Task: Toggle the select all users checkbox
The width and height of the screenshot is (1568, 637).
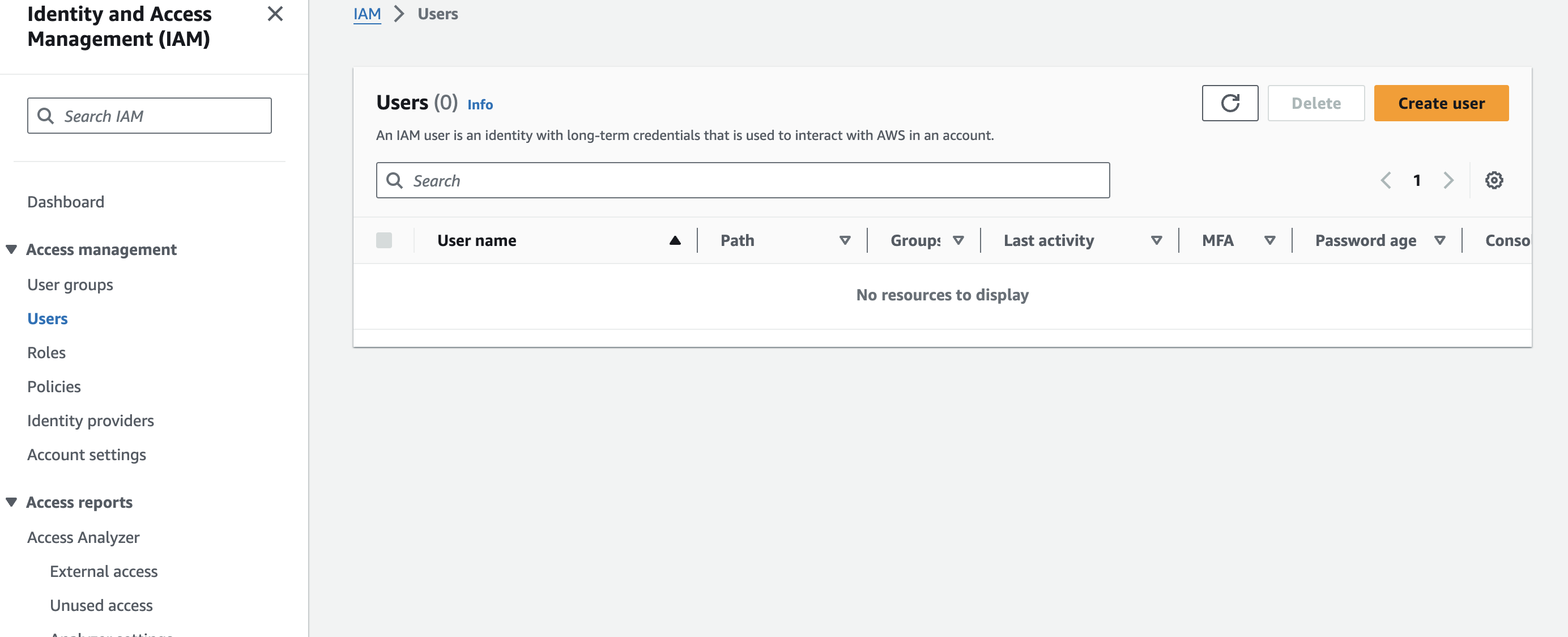Action: coord(384,240)
